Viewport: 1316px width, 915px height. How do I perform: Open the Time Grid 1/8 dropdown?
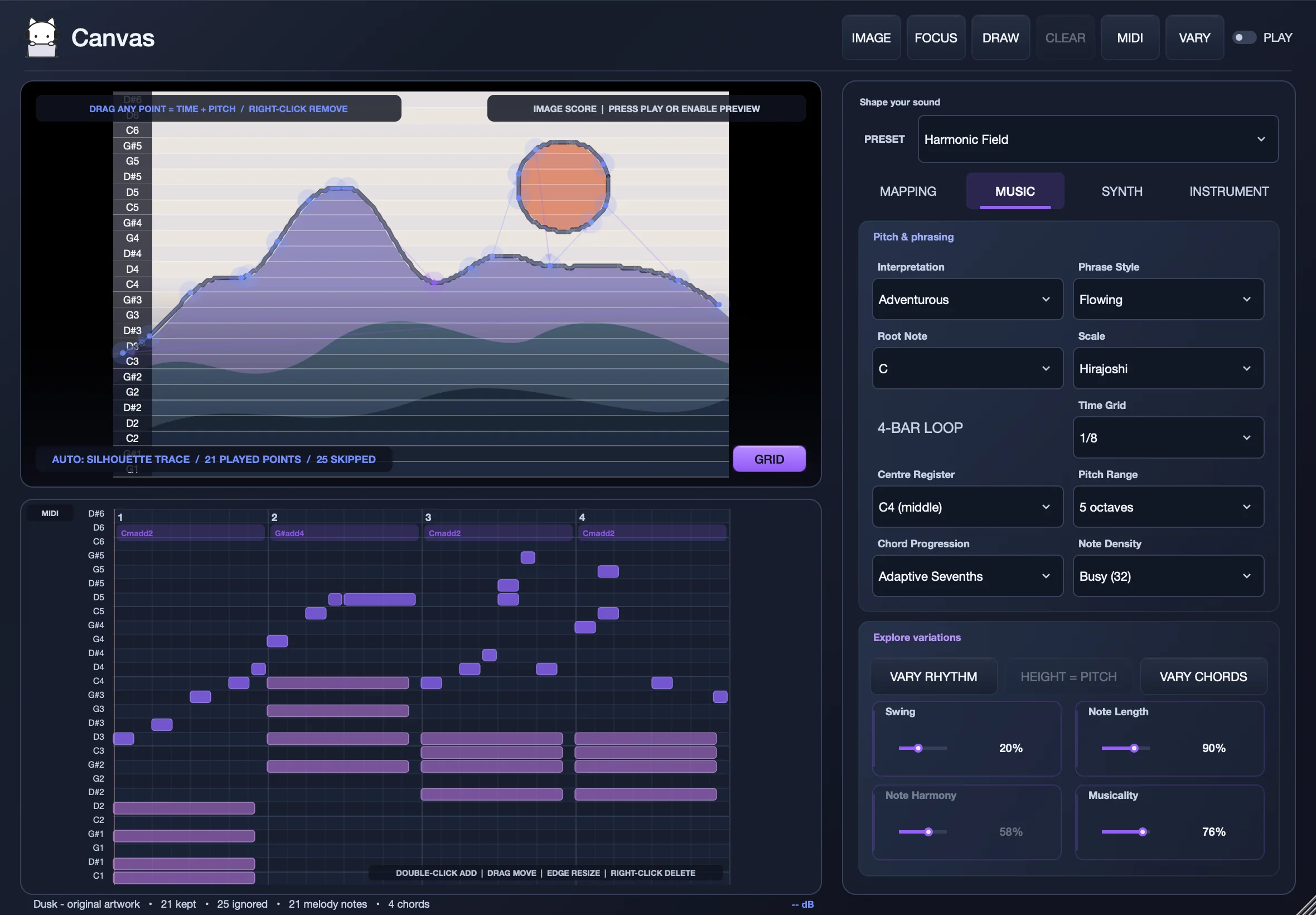pos(1168,437)
